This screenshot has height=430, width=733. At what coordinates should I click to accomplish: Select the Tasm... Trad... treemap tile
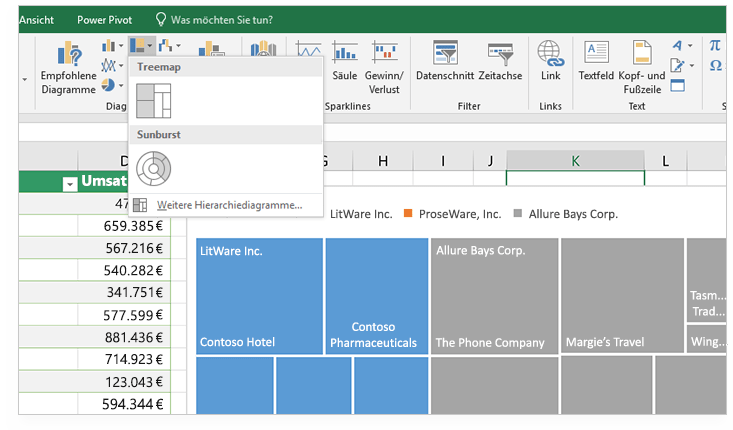tap(706, 280)
